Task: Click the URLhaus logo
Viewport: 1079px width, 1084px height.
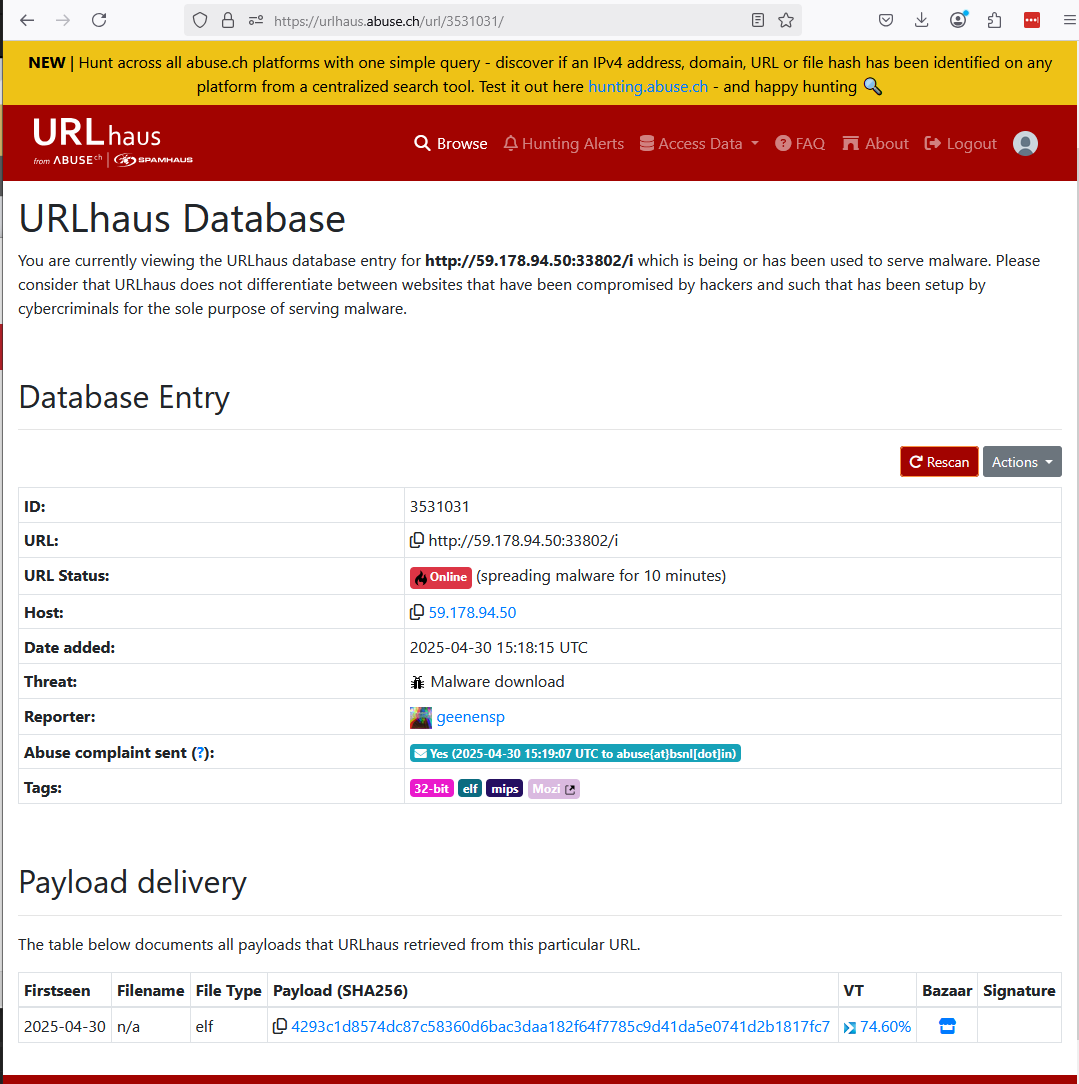Action: (x=97, y=133)
